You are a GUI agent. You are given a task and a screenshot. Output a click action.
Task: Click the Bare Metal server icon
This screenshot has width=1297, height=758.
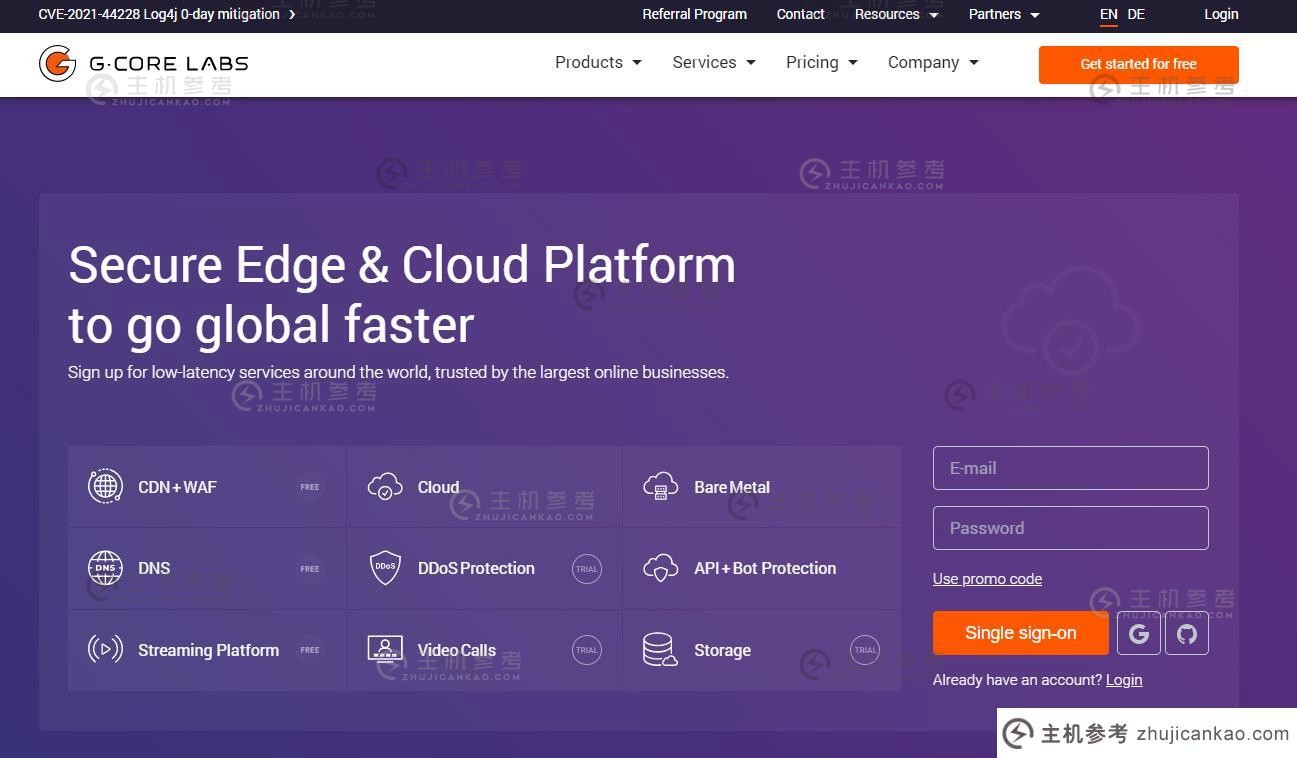(x=661, y=487)
